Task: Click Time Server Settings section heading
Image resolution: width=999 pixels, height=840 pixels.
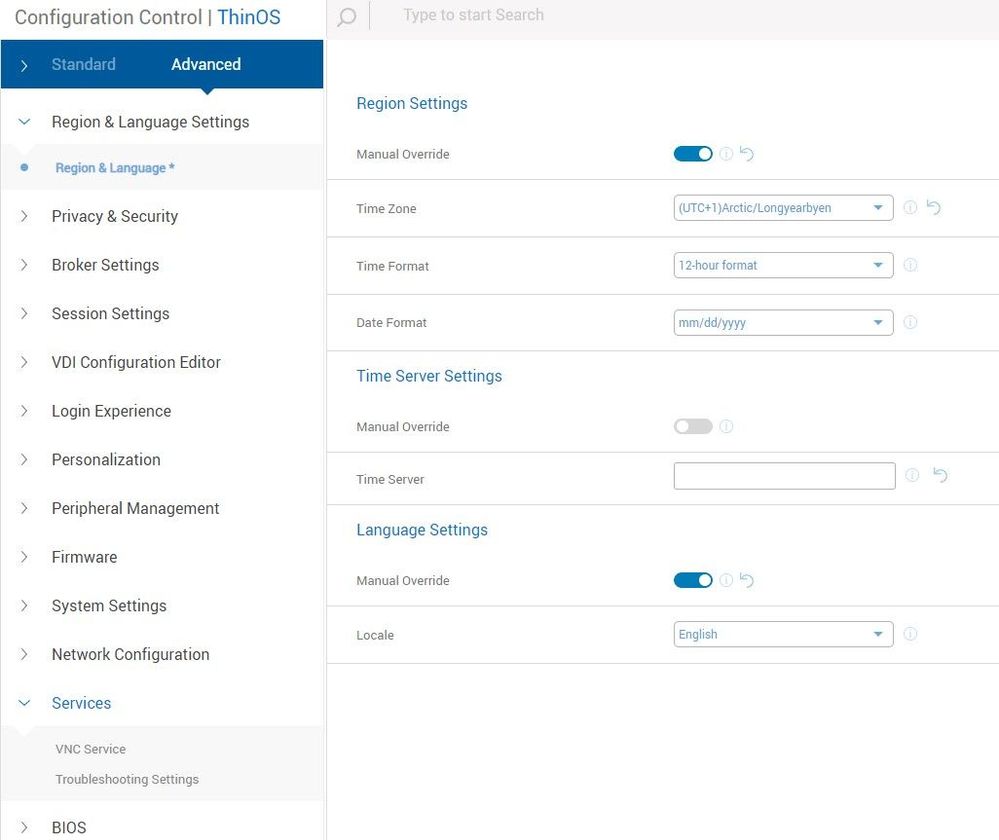Action: 429,376
